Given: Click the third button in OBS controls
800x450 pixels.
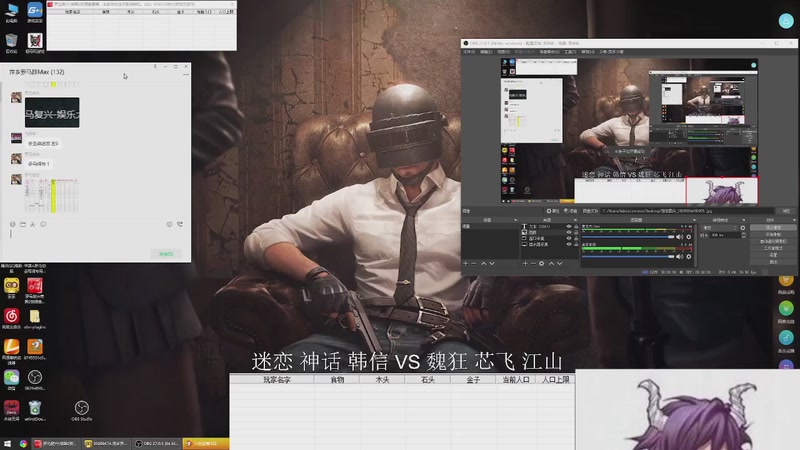Looking at the screenshot, I should tap(773, 241).
